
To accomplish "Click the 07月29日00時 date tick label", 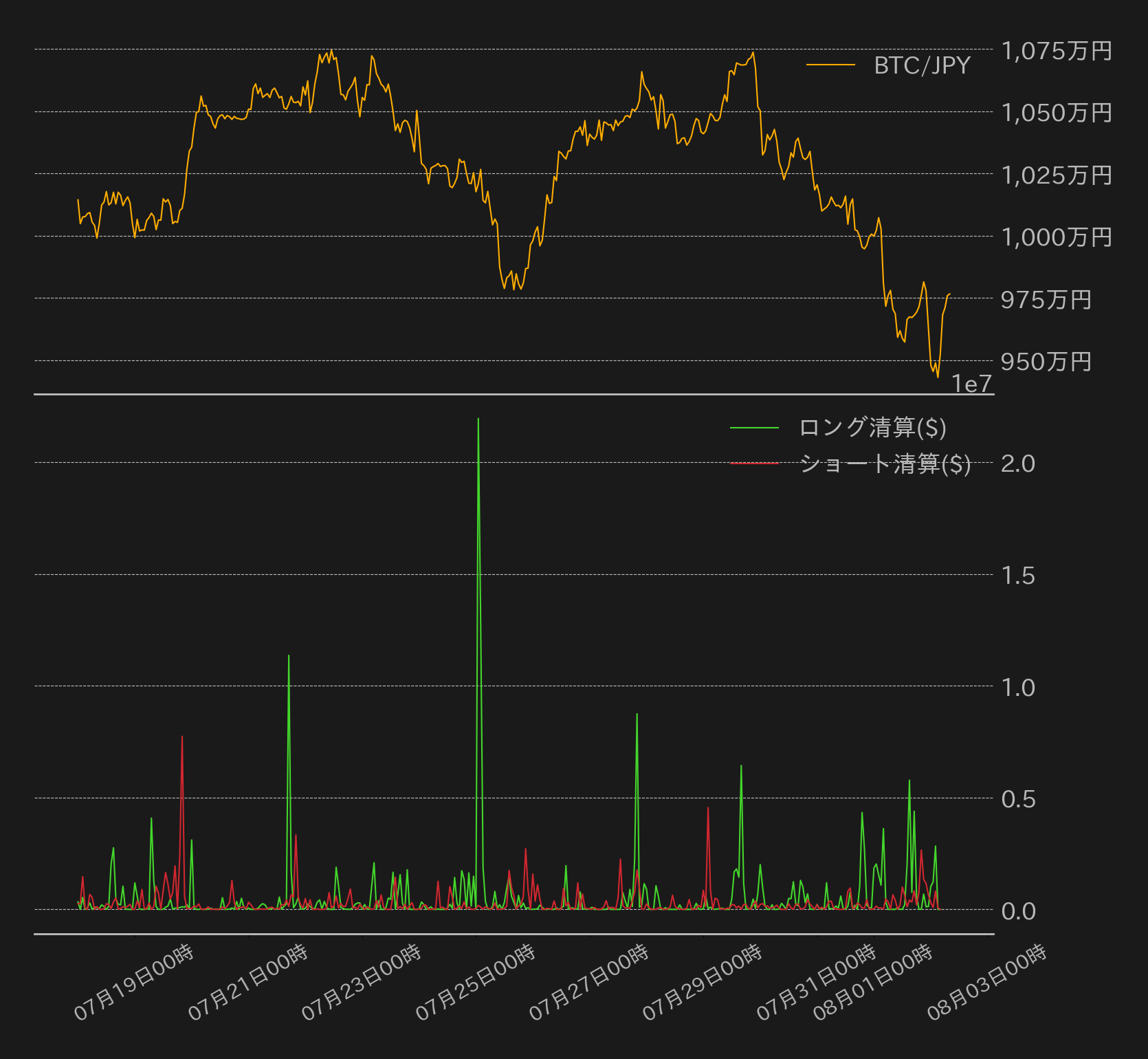I will pos(703,982).
